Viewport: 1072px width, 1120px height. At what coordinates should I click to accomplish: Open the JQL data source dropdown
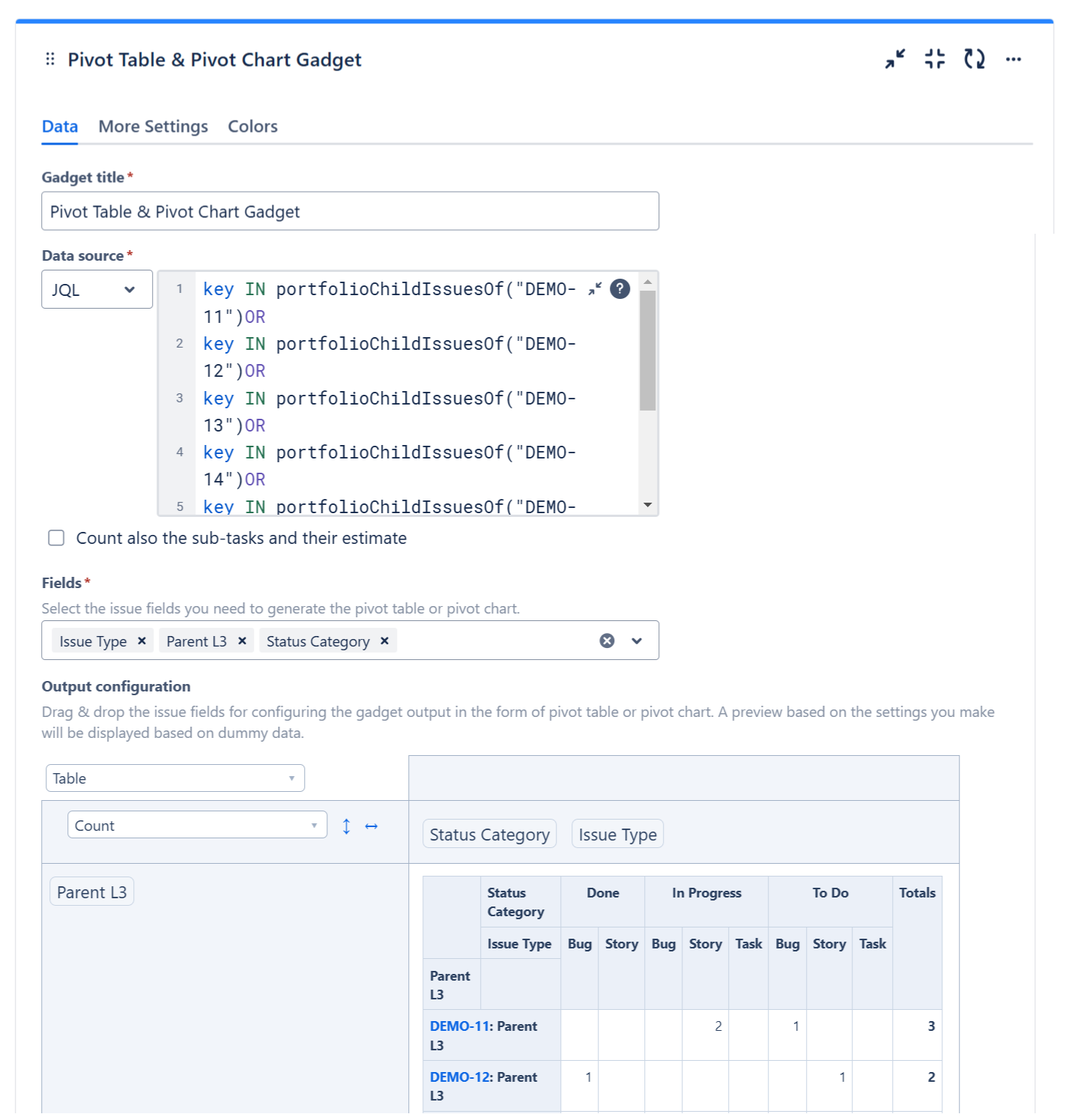(97, 290)
